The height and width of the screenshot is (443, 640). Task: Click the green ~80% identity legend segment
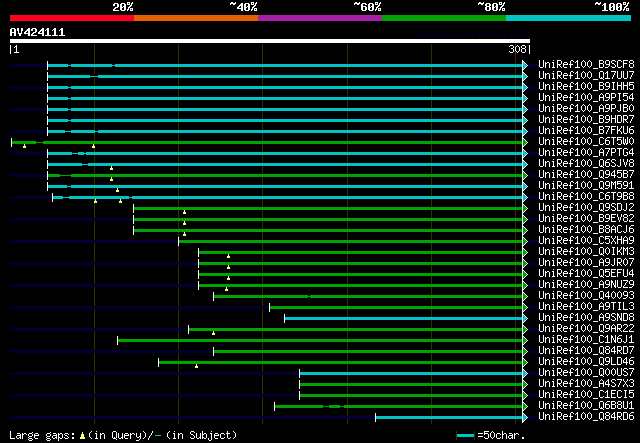point(444,18)
